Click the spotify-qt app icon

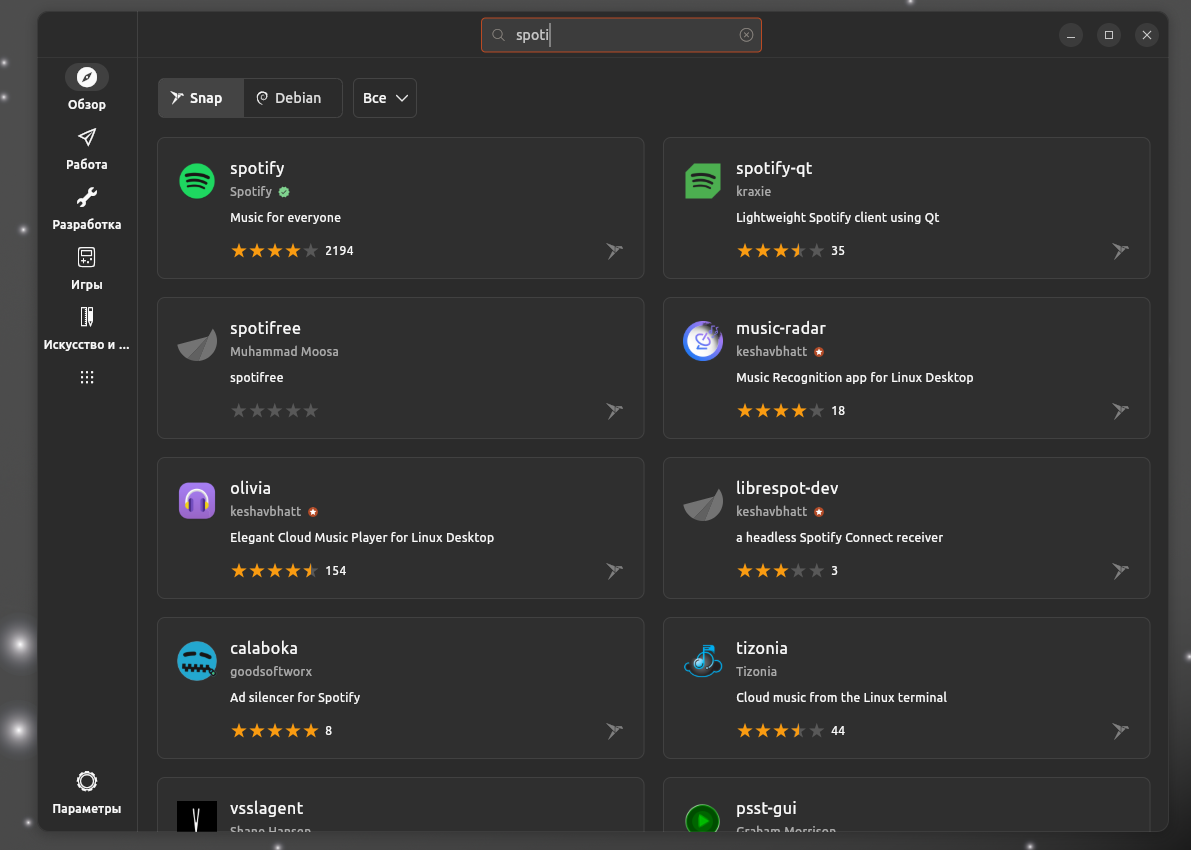(x=703, y=181)
